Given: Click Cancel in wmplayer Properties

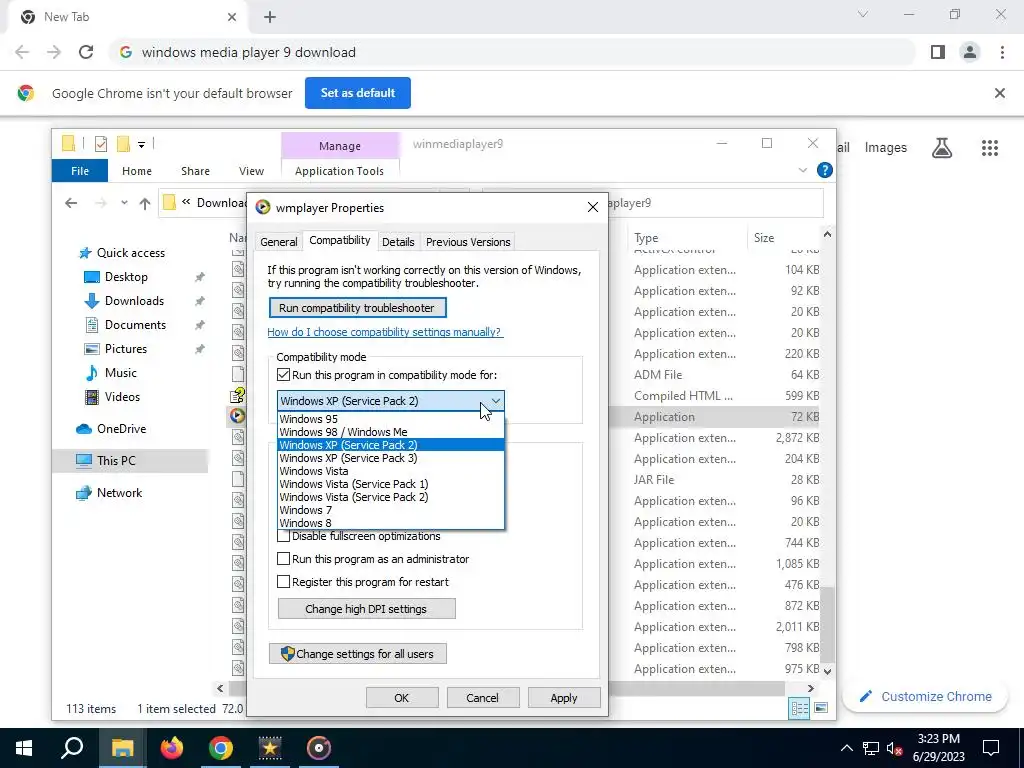Looking at the screenshot, I should click(483, 697).
